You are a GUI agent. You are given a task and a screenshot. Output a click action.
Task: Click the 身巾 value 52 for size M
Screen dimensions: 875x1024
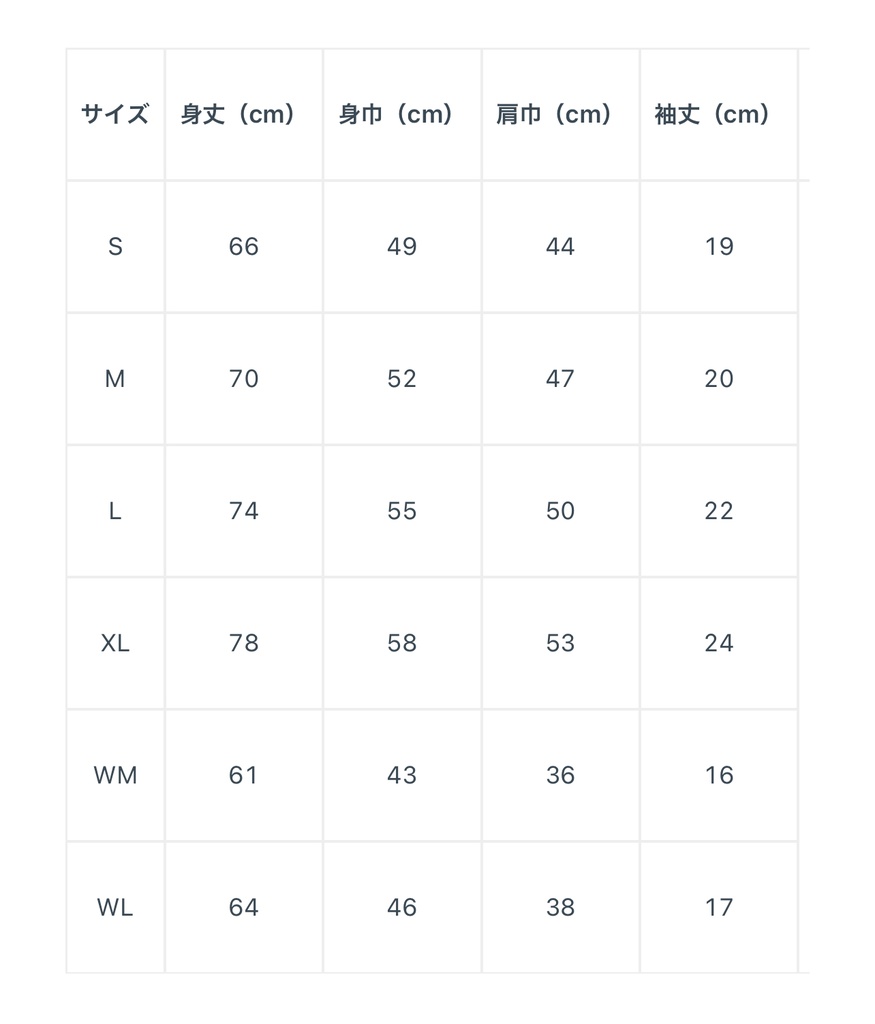(402, 379)
